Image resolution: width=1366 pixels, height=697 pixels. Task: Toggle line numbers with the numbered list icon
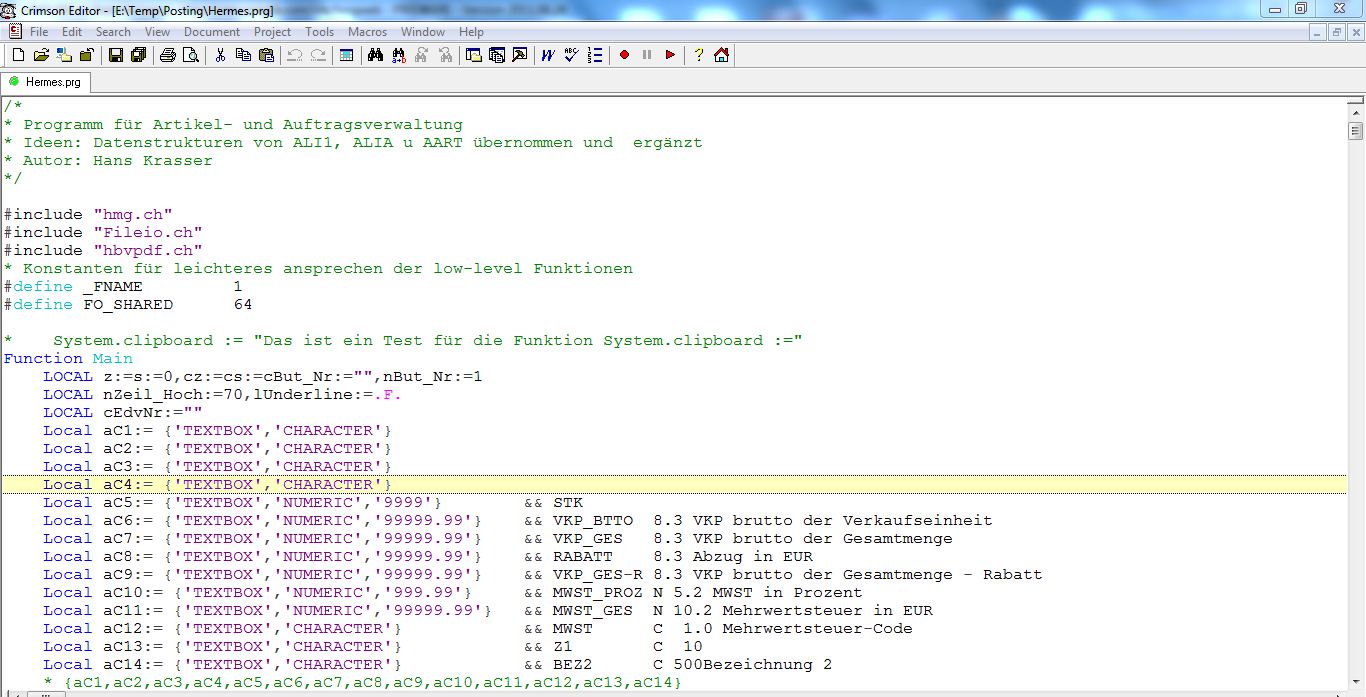tap(594, 55)
